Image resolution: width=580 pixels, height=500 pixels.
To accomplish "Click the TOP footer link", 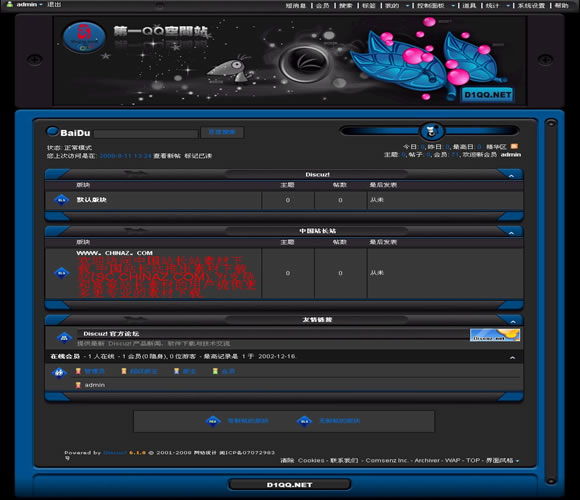I will tap(473, 460).
